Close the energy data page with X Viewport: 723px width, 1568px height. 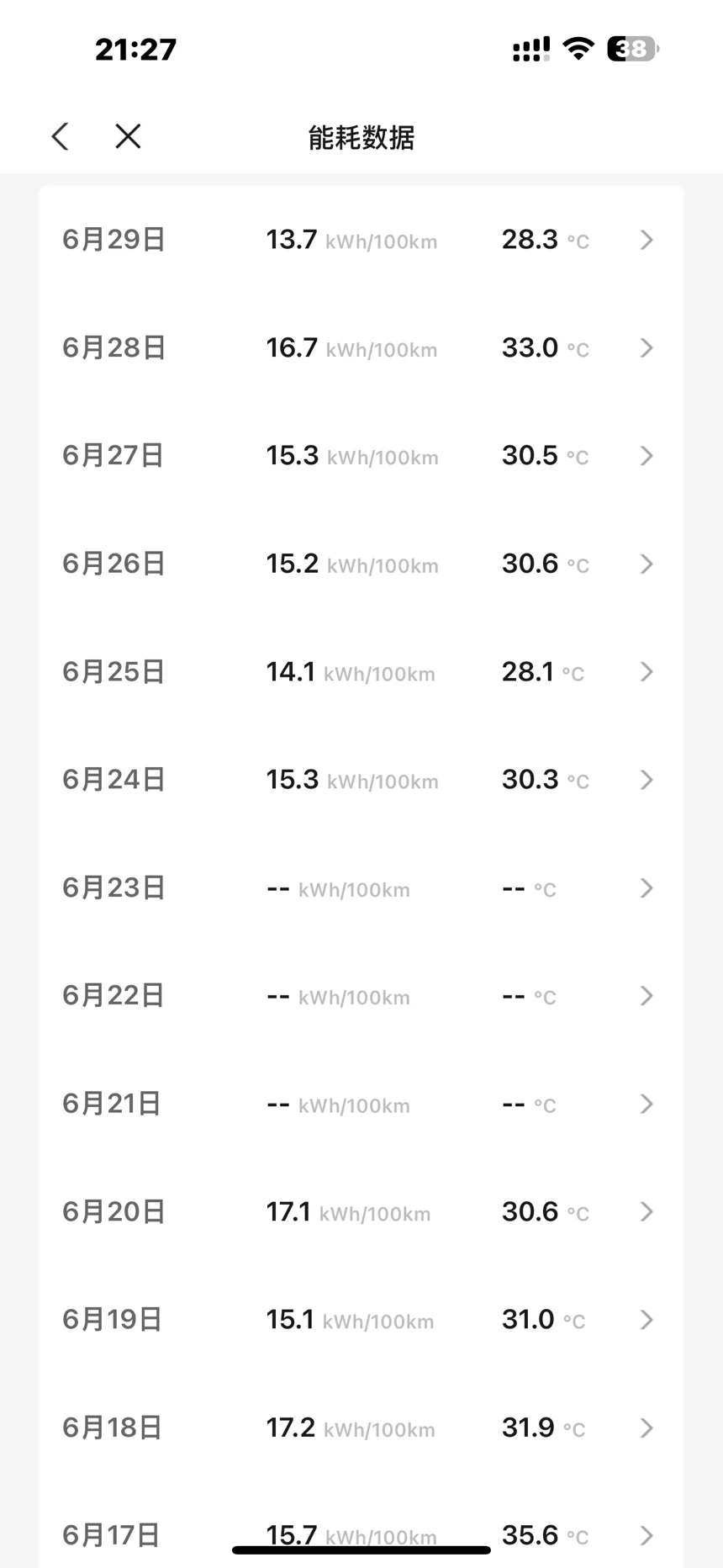128,136
